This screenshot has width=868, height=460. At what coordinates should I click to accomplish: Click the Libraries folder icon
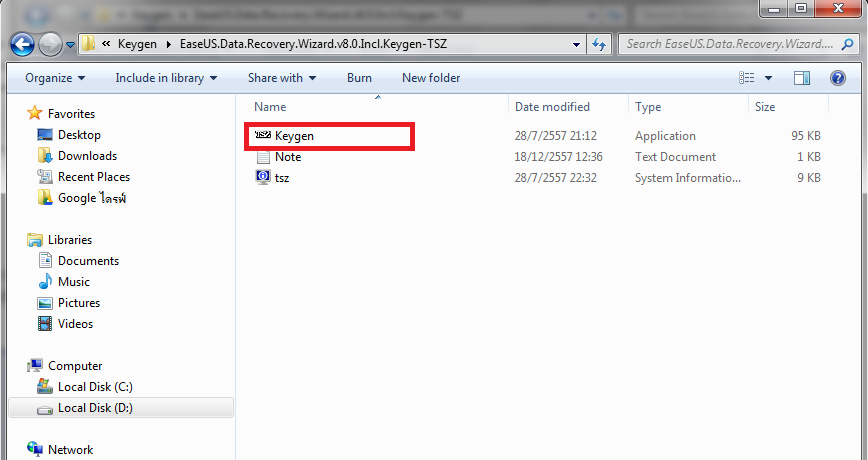click(35, 240)
